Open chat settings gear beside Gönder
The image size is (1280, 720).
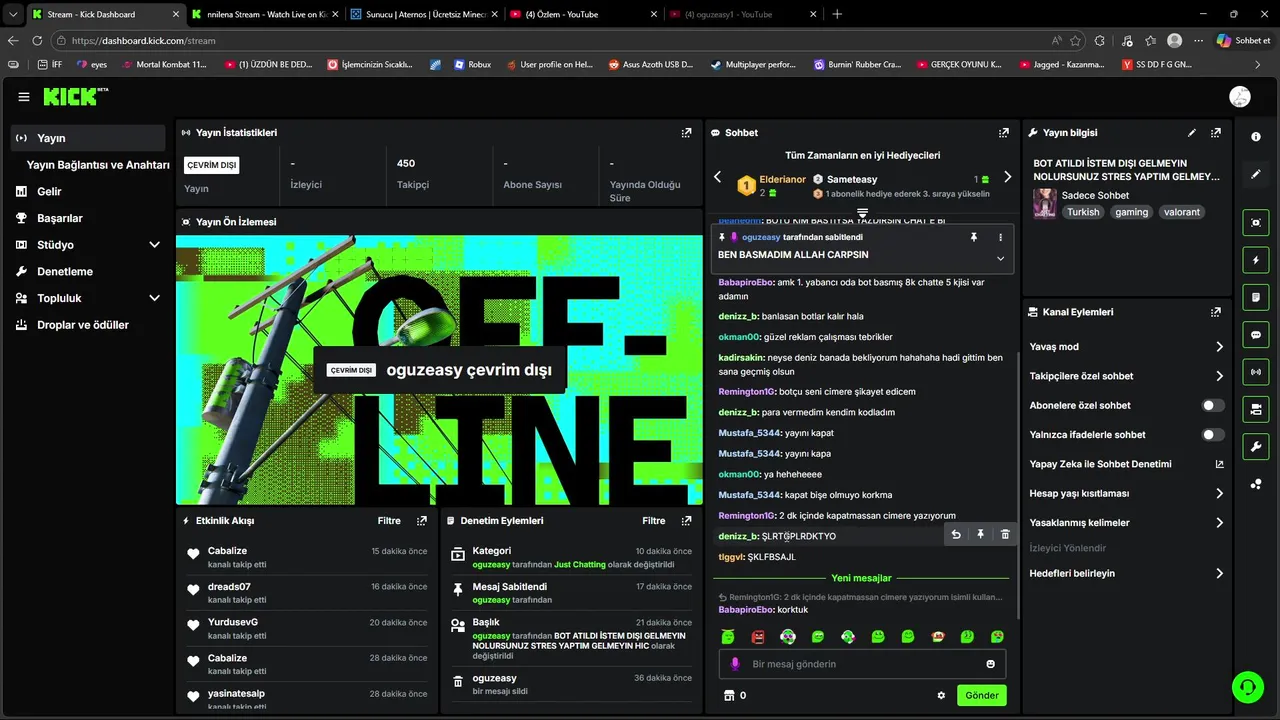point(941,695)
